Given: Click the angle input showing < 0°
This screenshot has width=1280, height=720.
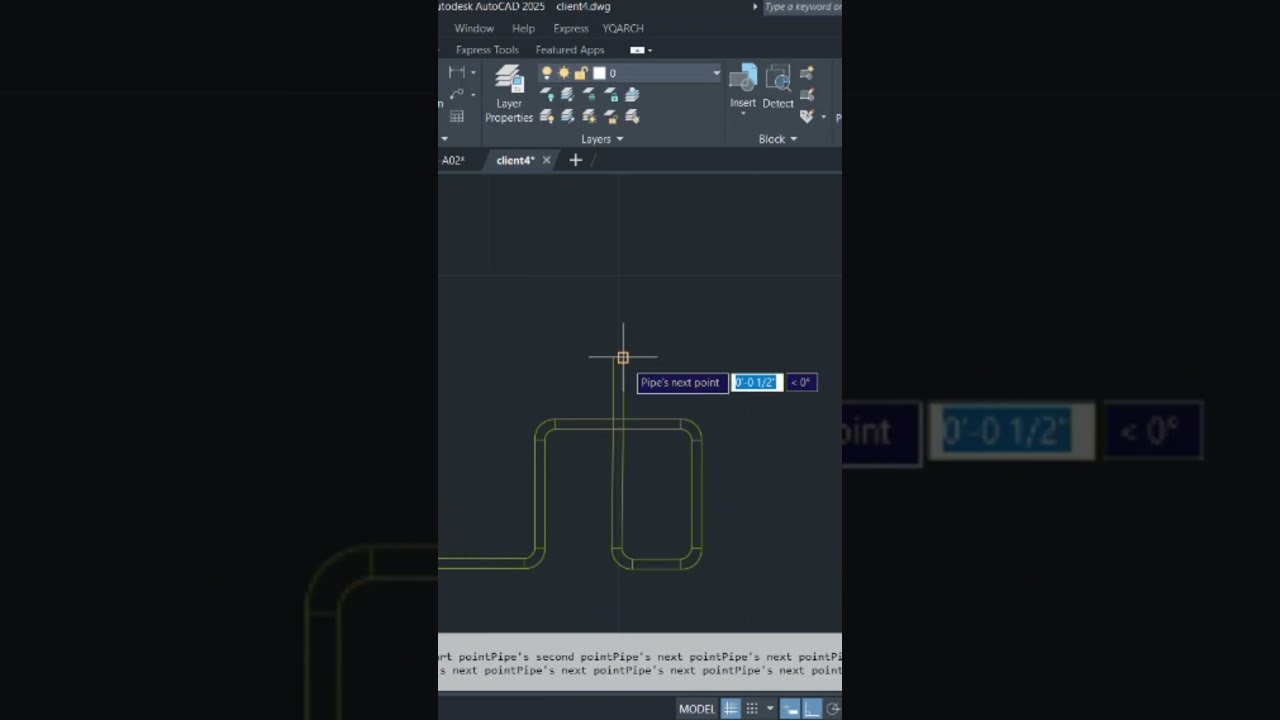Looking at the screenshot, I should [801, 382].
